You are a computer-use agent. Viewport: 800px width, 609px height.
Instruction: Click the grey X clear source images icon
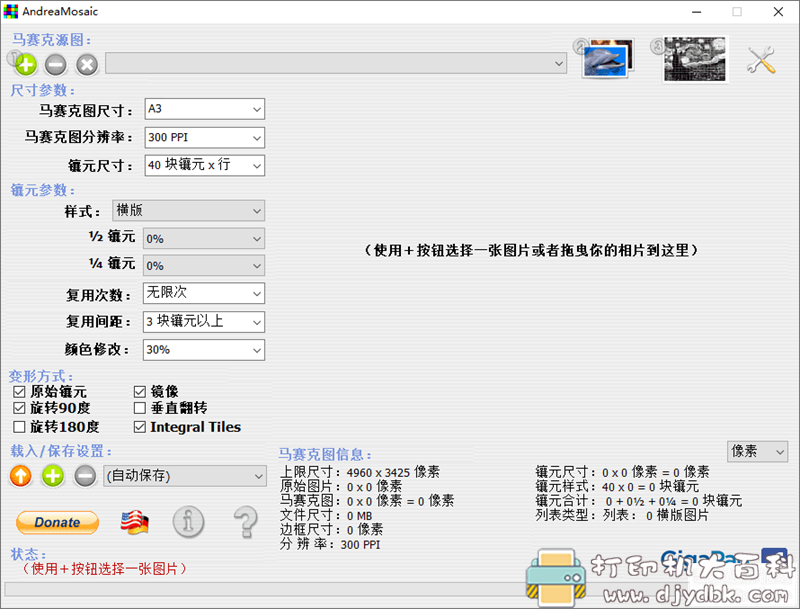(87, 65)
